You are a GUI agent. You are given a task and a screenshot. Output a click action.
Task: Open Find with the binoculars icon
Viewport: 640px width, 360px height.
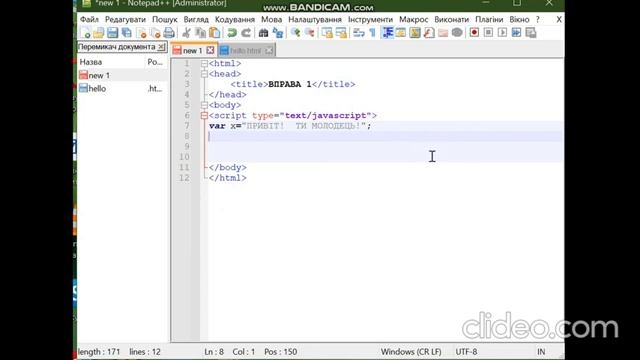[263, 33]
